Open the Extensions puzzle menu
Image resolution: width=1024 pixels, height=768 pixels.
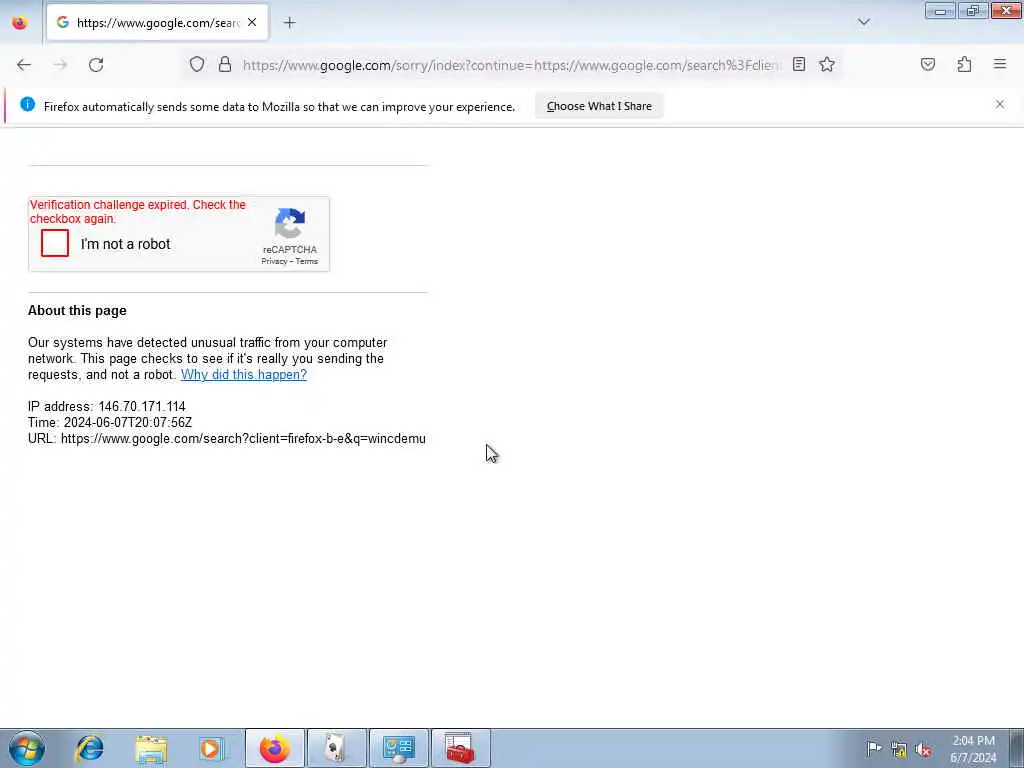(x=964, y=64)
